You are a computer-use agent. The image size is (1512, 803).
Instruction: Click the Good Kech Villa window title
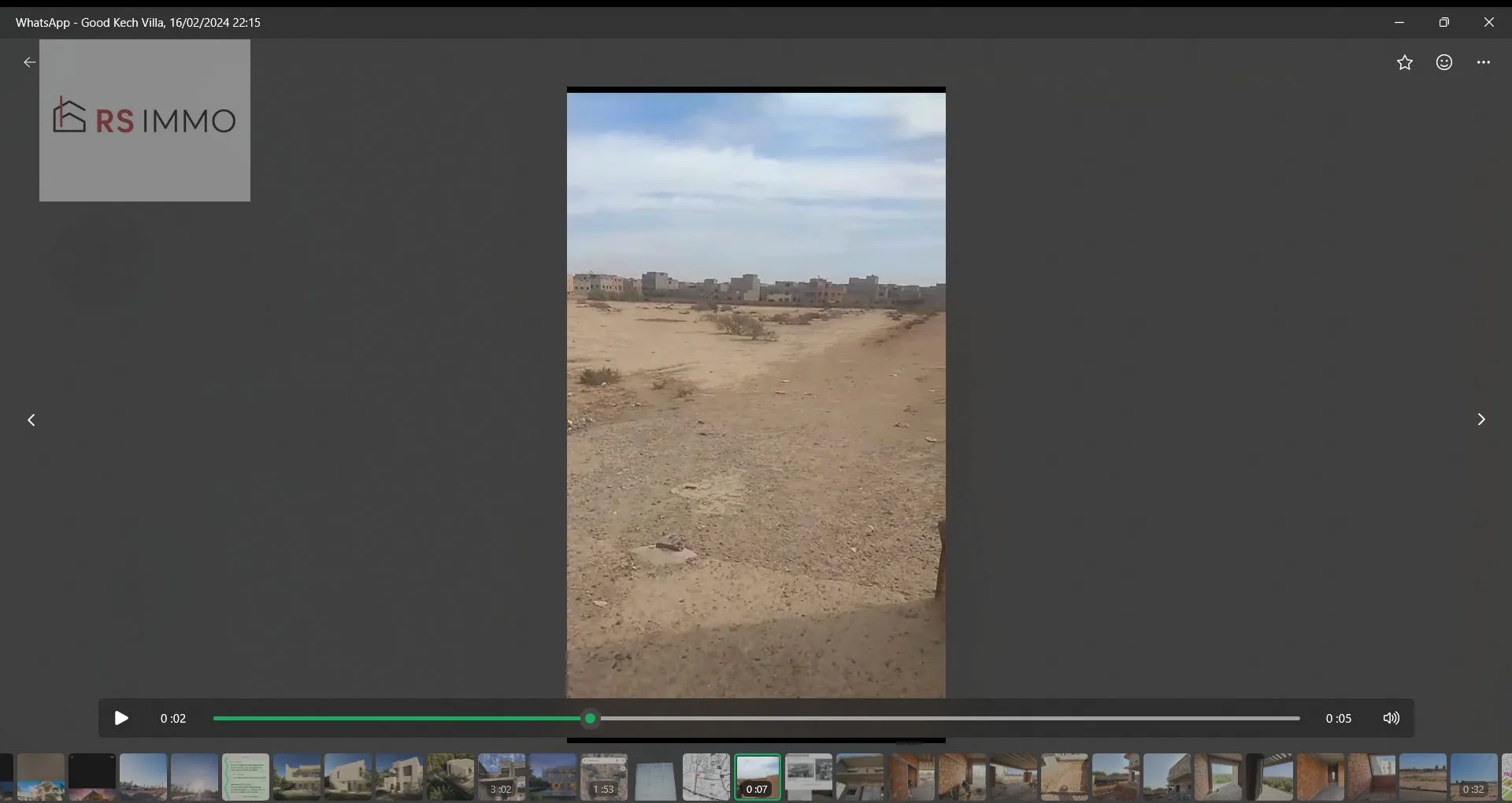coord(138,23)
